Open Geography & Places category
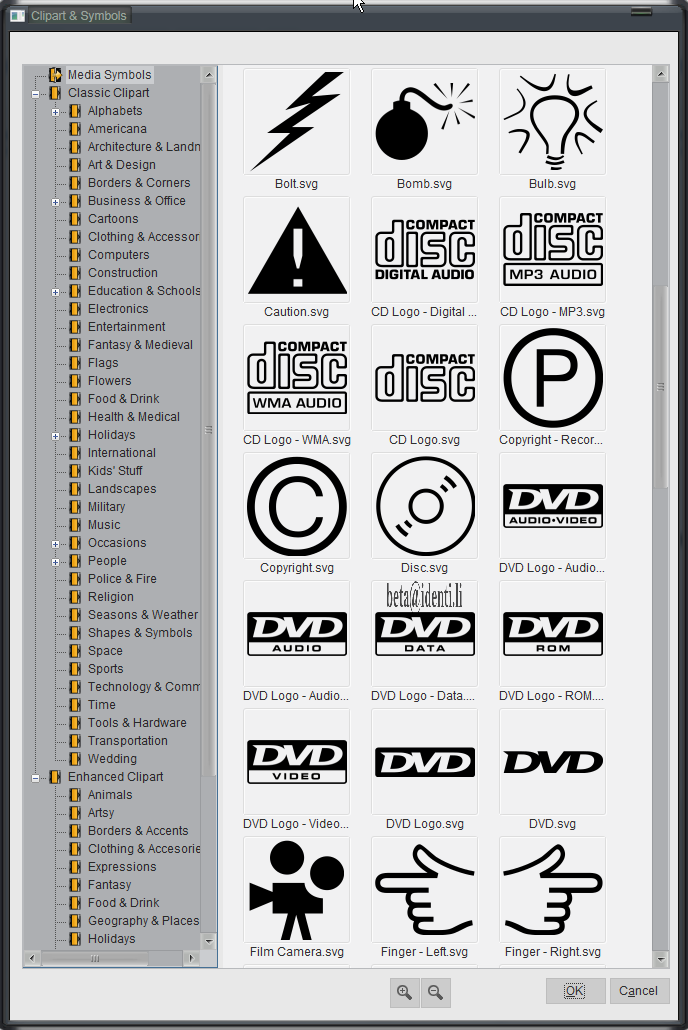688x1030 pixels. (143, 921)
